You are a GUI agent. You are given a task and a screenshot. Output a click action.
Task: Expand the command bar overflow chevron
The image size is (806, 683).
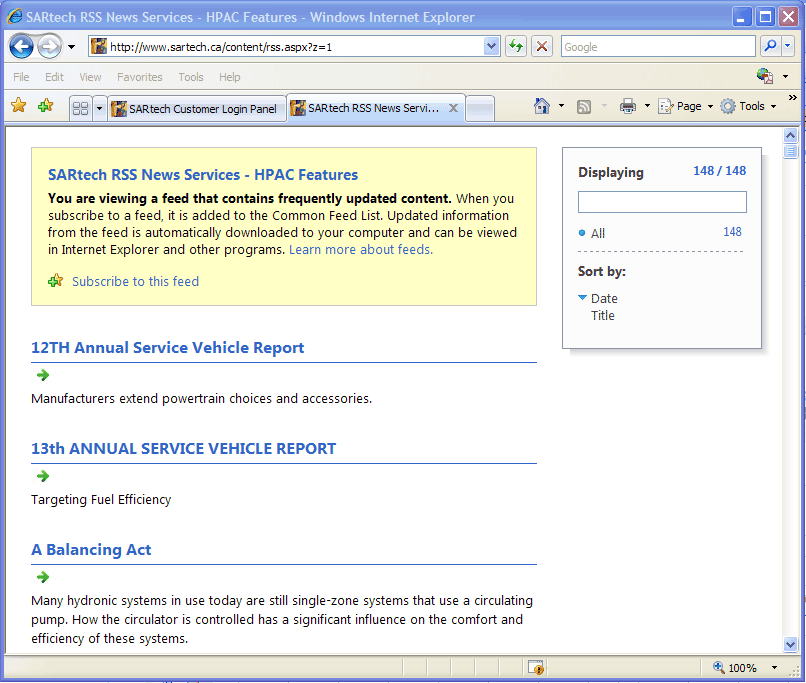click(x=793, y=97)
